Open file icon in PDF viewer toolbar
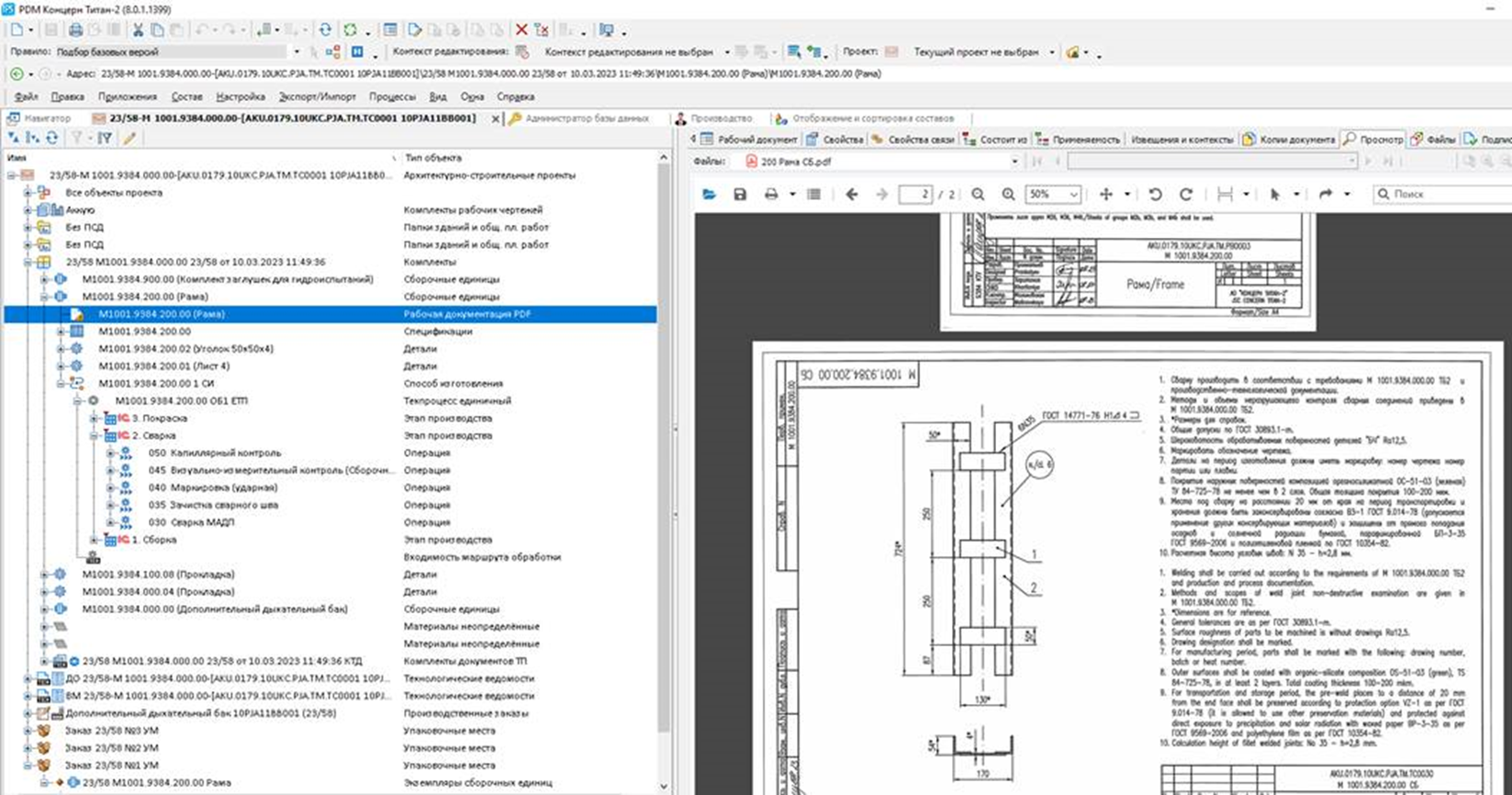The height and width of the screenshot is (795, 1512). tap(709, 195)
